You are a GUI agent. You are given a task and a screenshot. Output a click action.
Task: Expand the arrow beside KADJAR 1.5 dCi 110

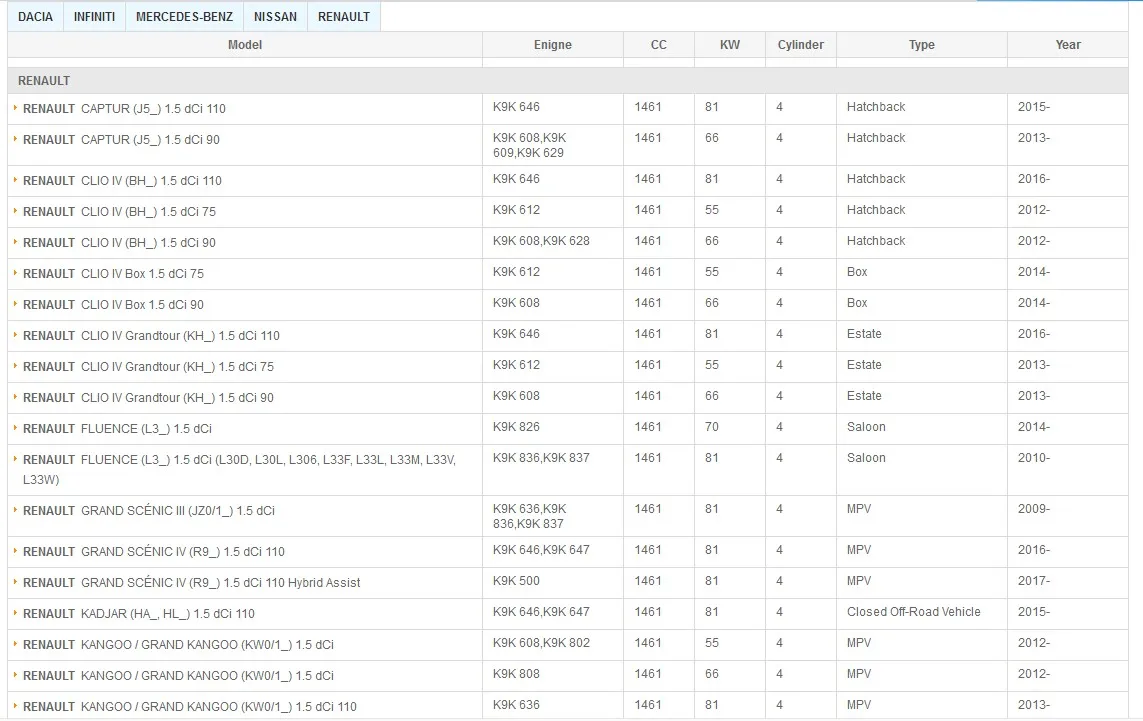15,613
